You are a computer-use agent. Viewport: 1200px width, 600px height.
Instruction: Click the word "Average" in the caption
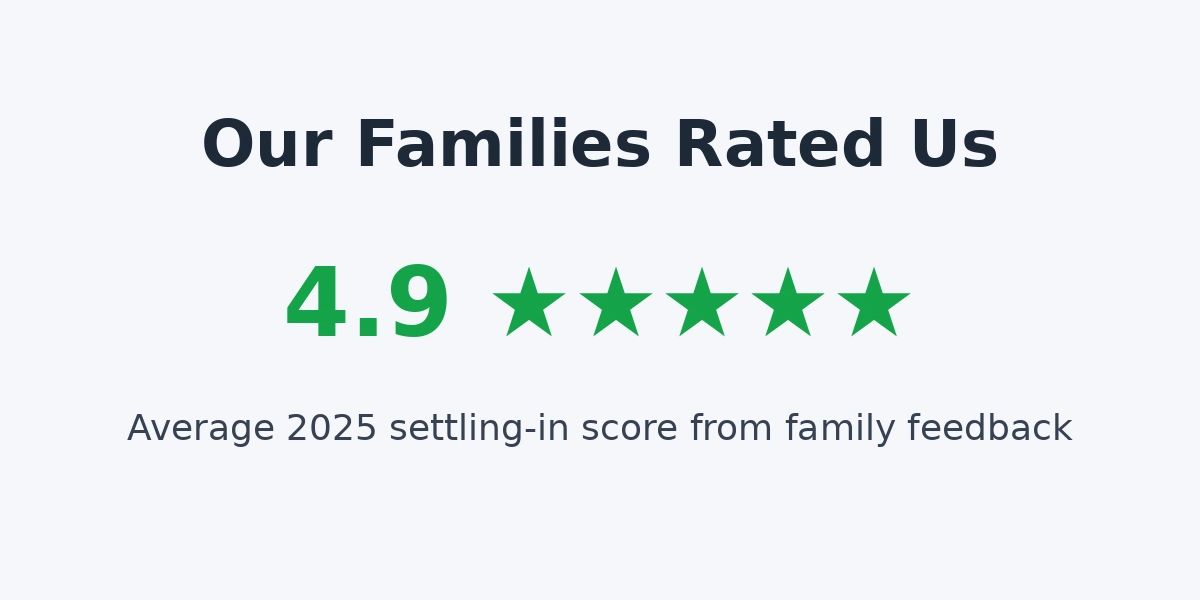coord(200,428)
